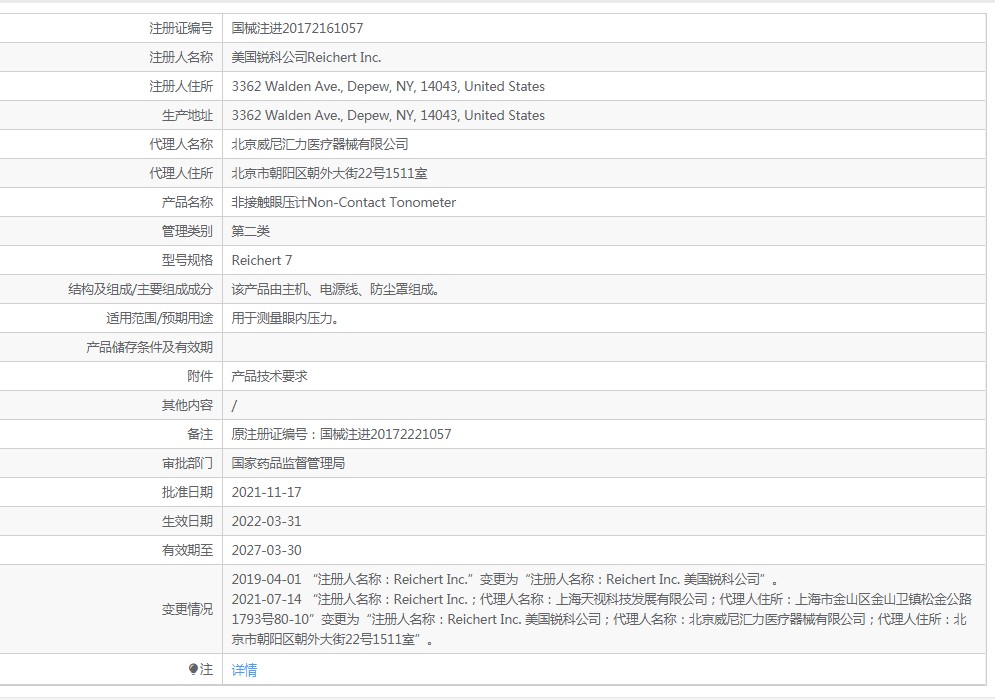995x700 pixels.
Task: Click approval department 国家药品监督管理局
Action: [x=288, y=463]
